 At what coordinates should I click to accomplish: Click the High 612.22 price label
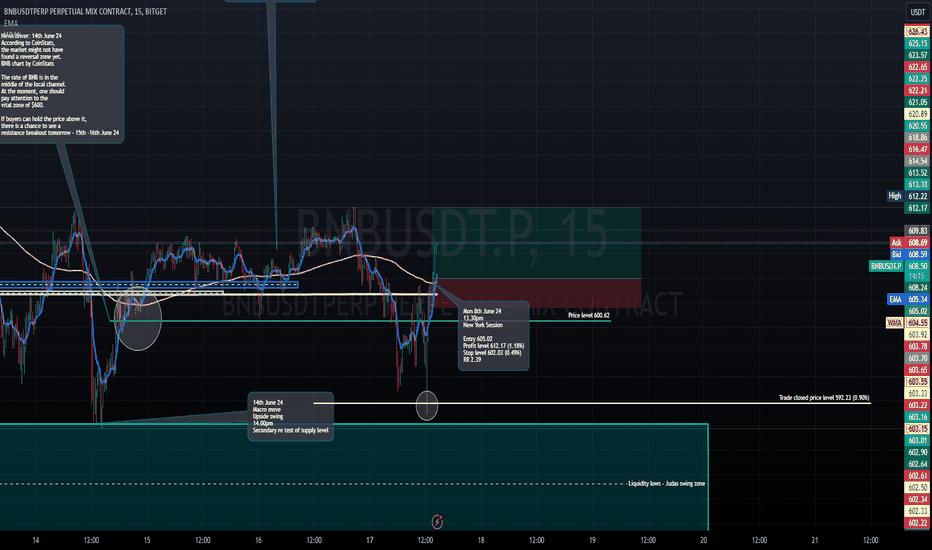[908, 196]
